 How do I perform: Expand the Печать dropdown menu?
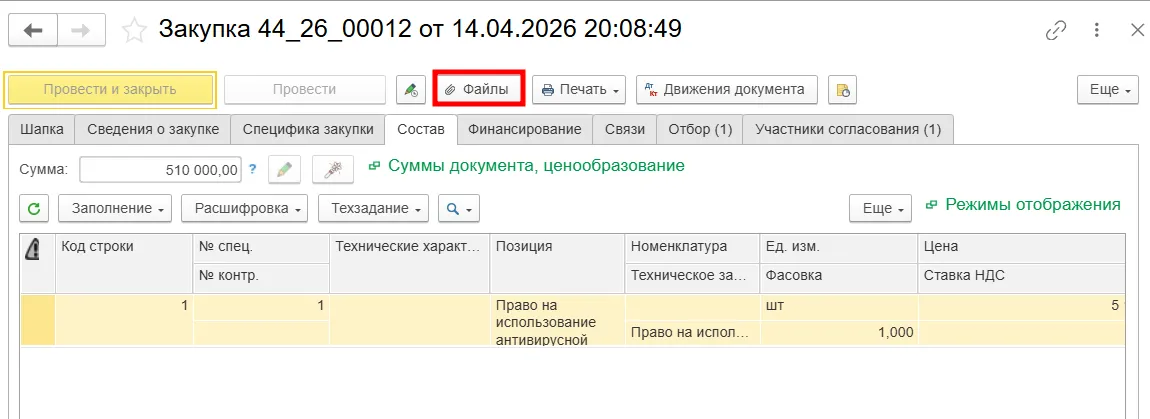579,90
